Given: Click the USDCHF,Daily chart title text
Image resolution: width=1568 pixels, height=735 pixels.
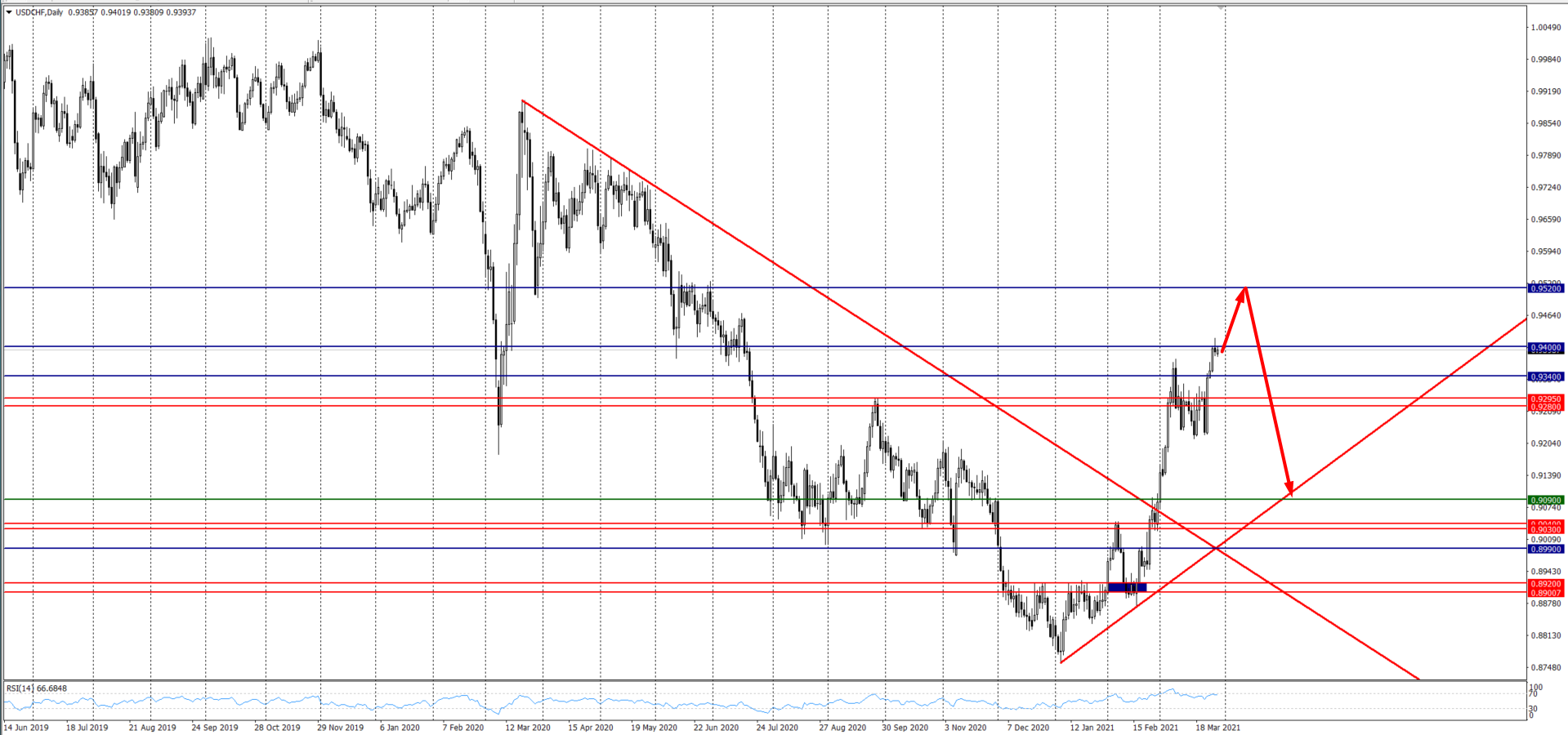Looking at the screenshot, I should click(x=39, y=12).
